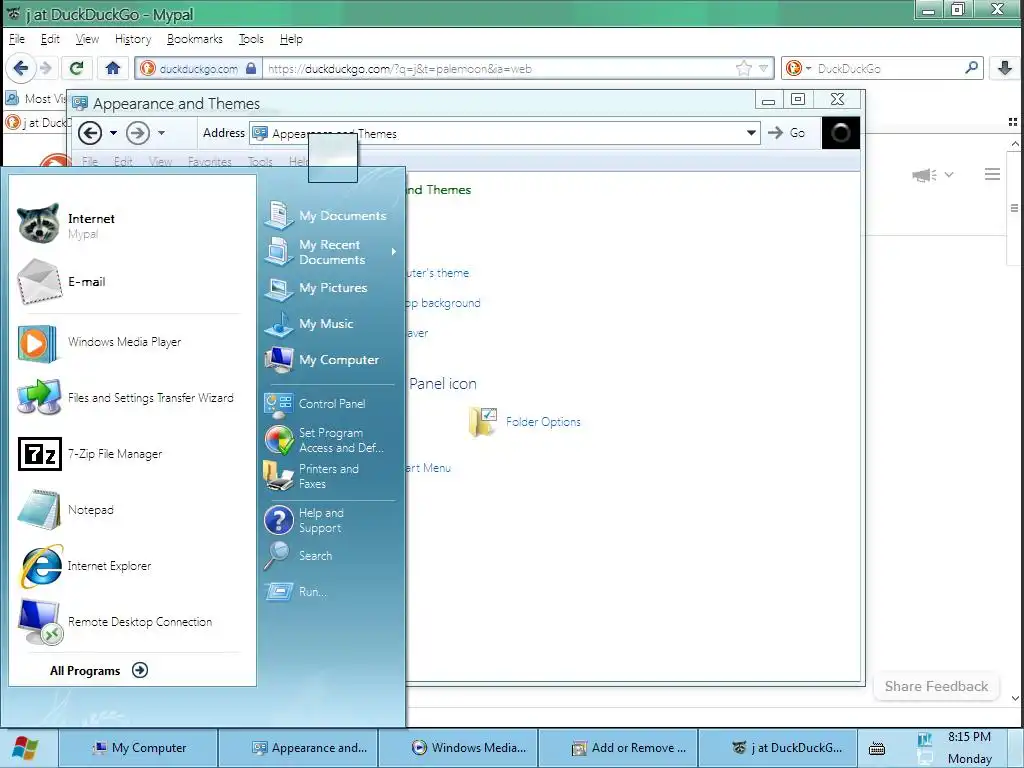Open My Documents folder
The image size is (1024, 768).
click(330, 216)
